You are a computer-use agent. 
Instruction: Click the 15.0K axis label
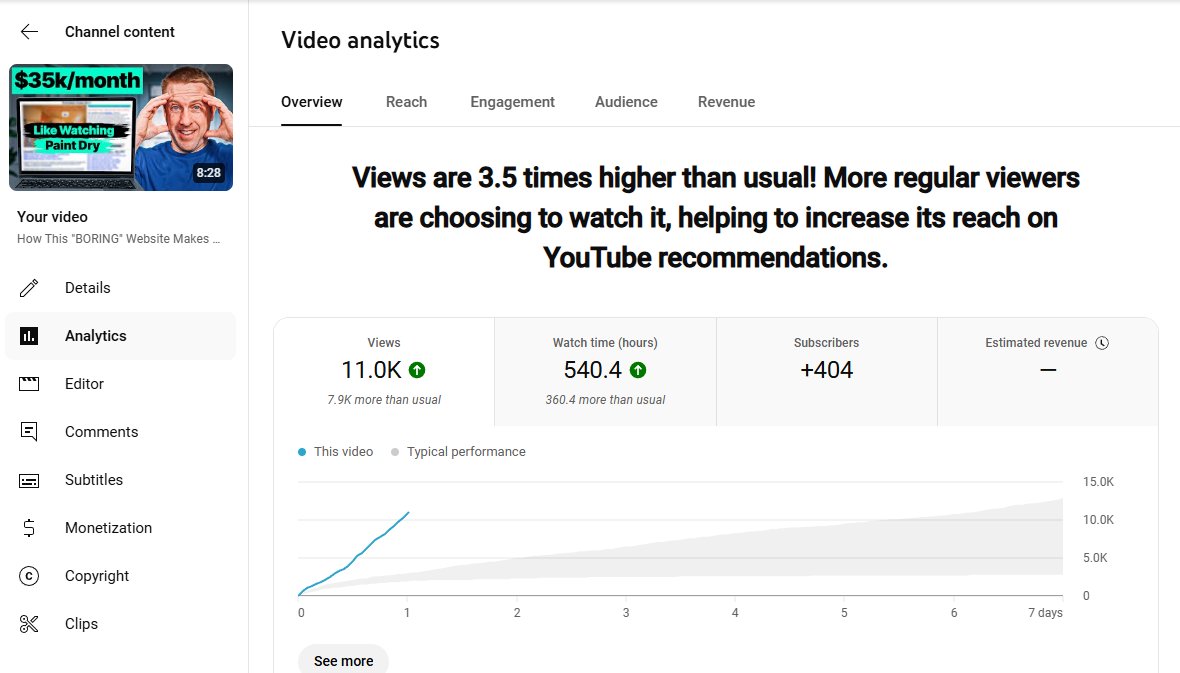pyautogui.click(x=1098, y=482)
